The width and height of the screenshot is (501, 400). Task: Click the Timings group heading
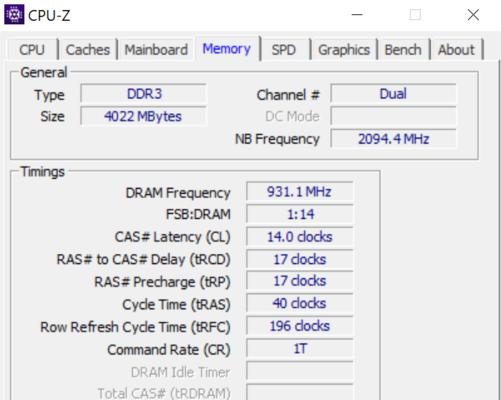[43, 172]
